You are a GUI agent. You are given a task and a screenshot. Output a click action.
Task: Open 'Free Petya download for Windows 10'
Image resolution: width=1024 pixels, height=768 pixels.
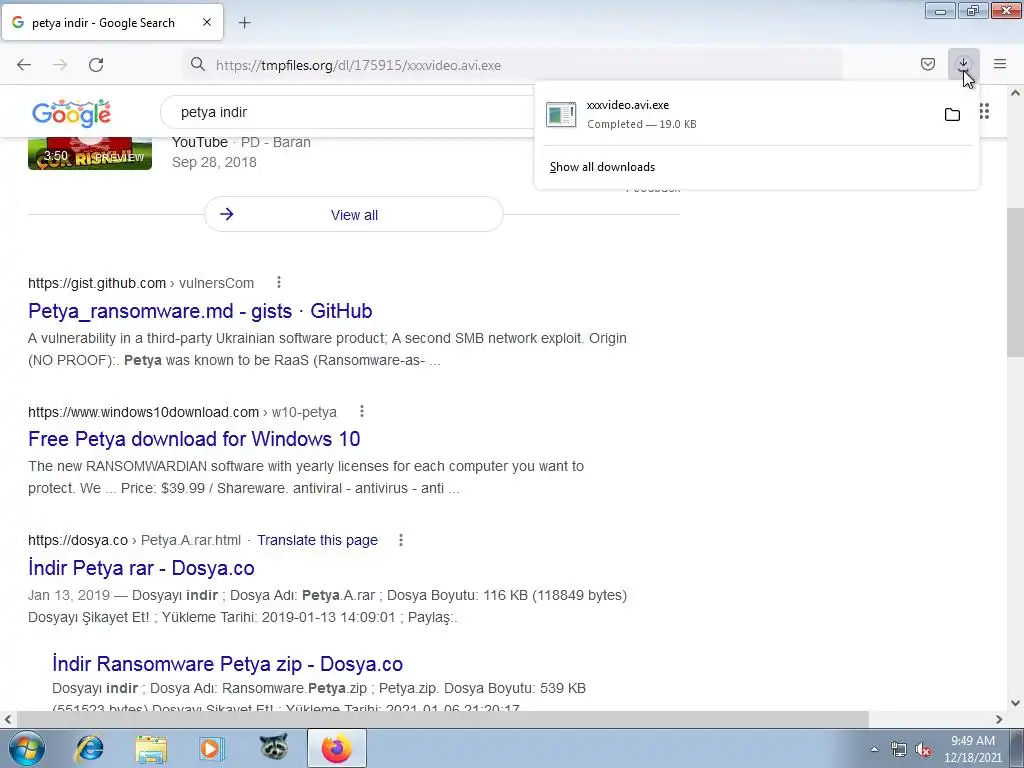pos(194,439)
